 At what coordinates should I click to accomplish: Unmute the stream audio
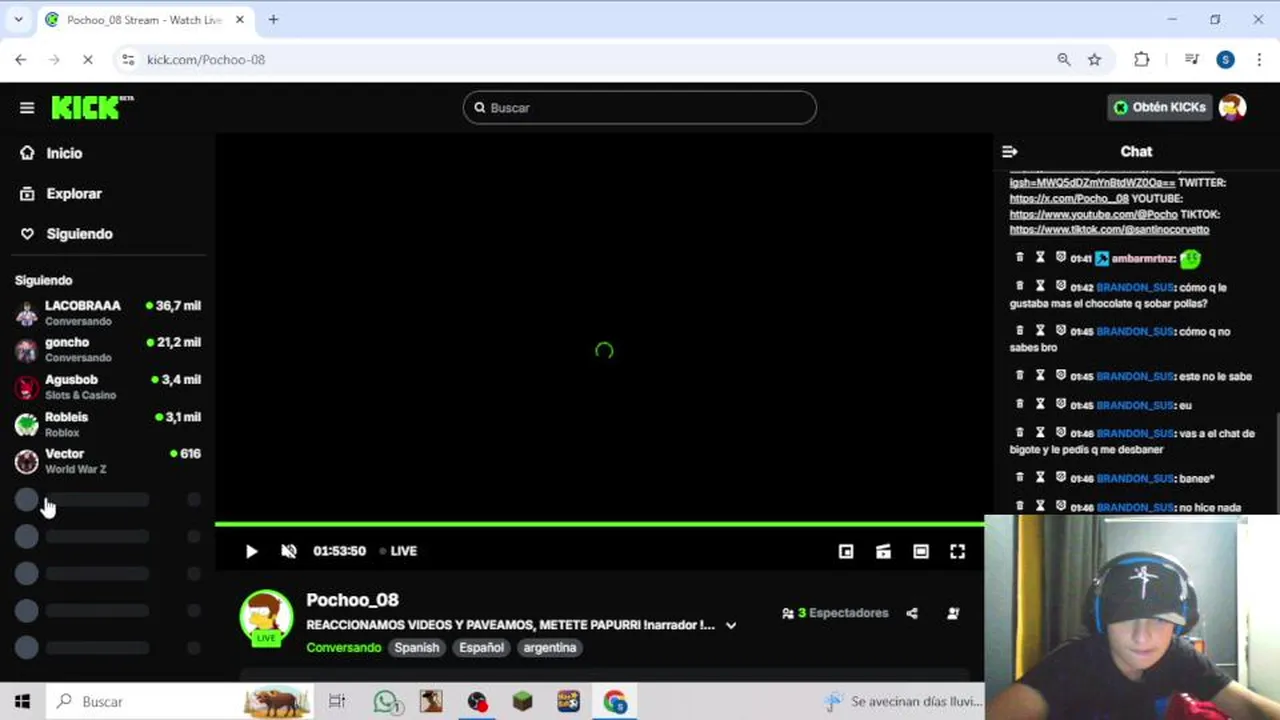pos(289,551)
